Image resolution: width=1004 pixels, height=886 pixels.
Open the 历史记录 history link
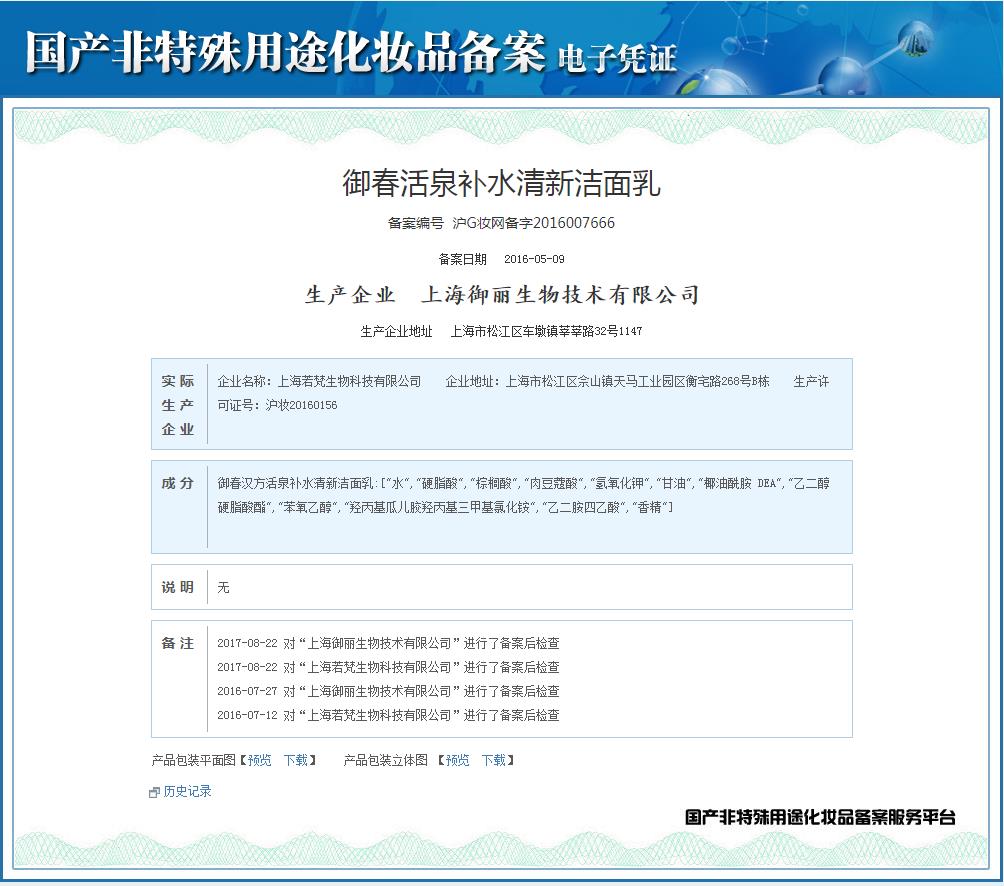(187, 791)
